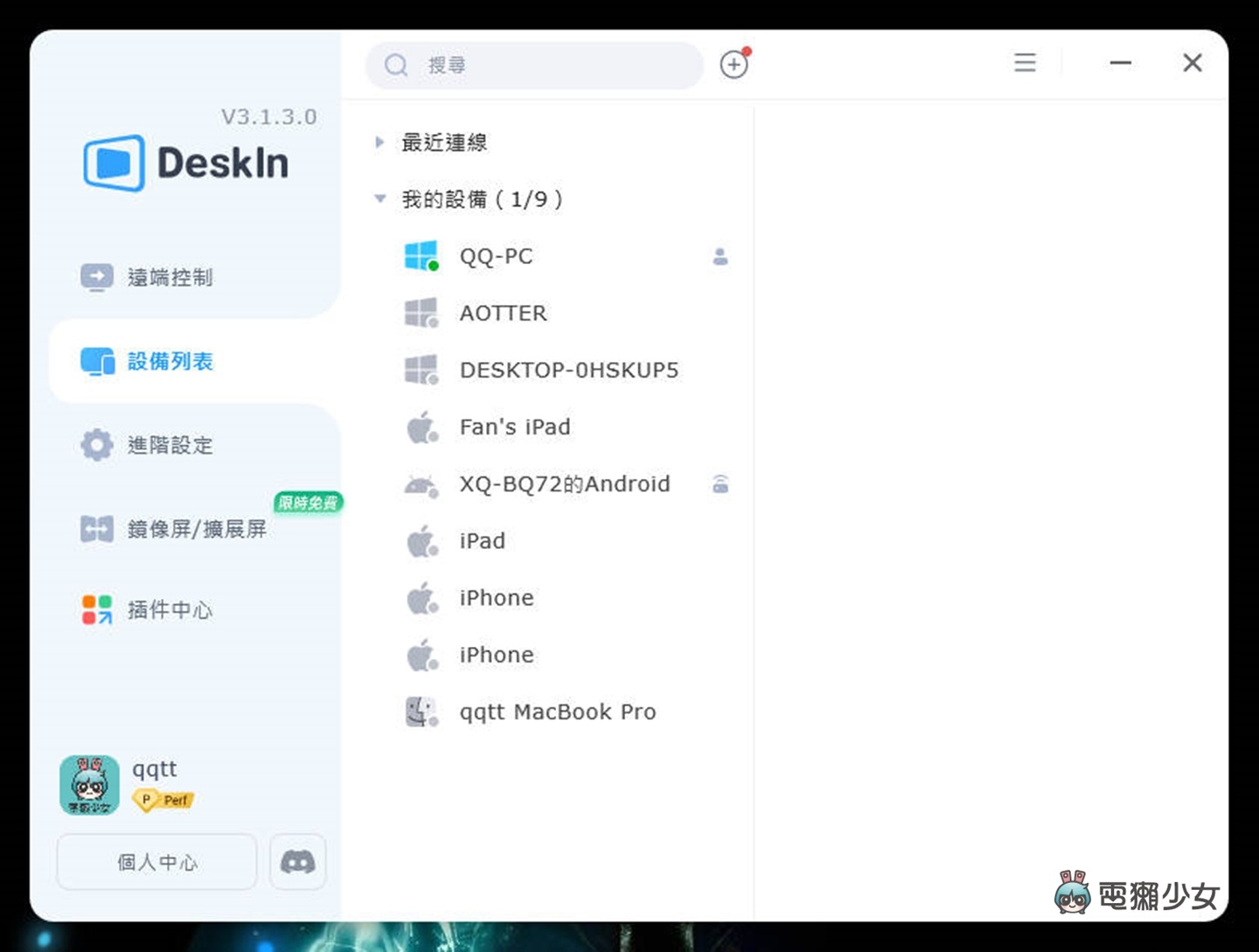Select the 設備列表 tab
The width and height of the screenshot is (1259, 952).
point(194,361)
